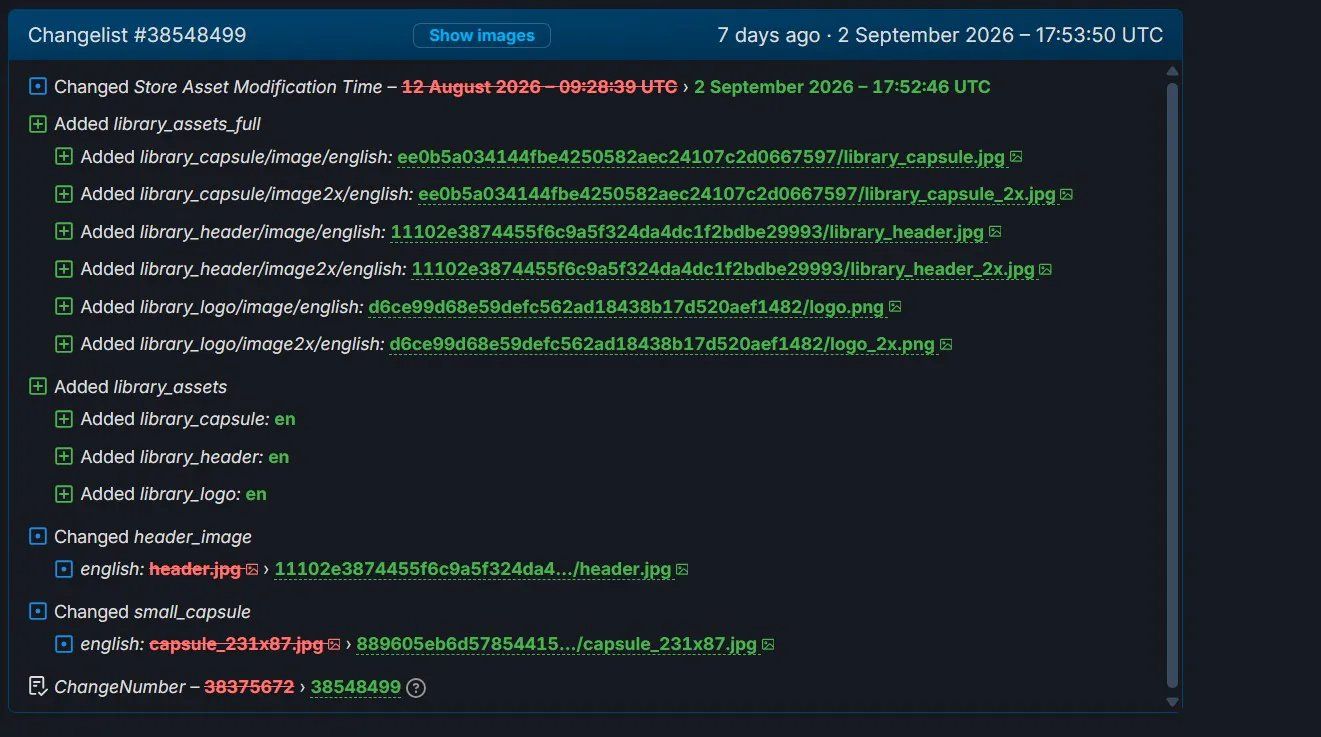Click scrollbar down arrow
Image resolution: width=1321 pixels, height=737 pixels.
1173,702
